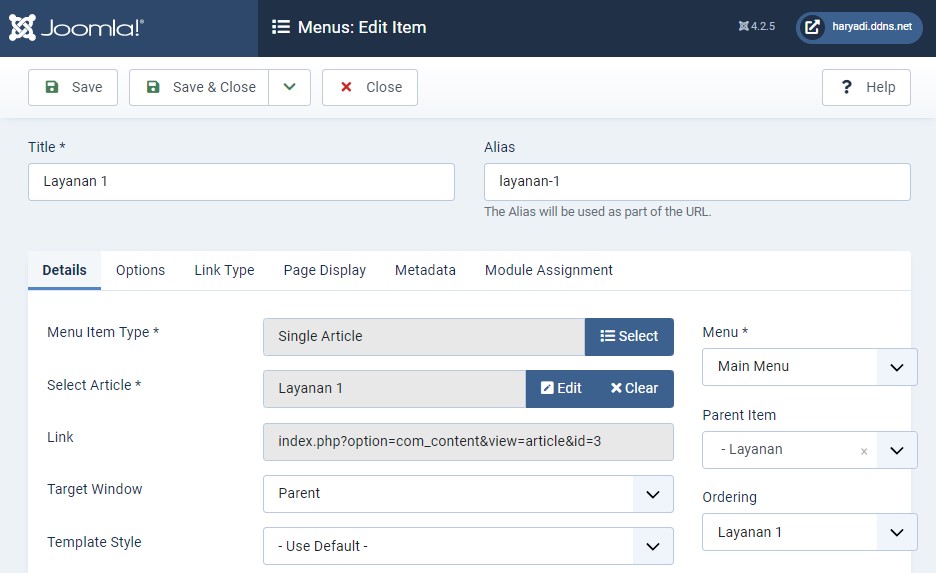
Task: Expand the Menu dropdown showing Main Menu
Action: click(896, 367)
